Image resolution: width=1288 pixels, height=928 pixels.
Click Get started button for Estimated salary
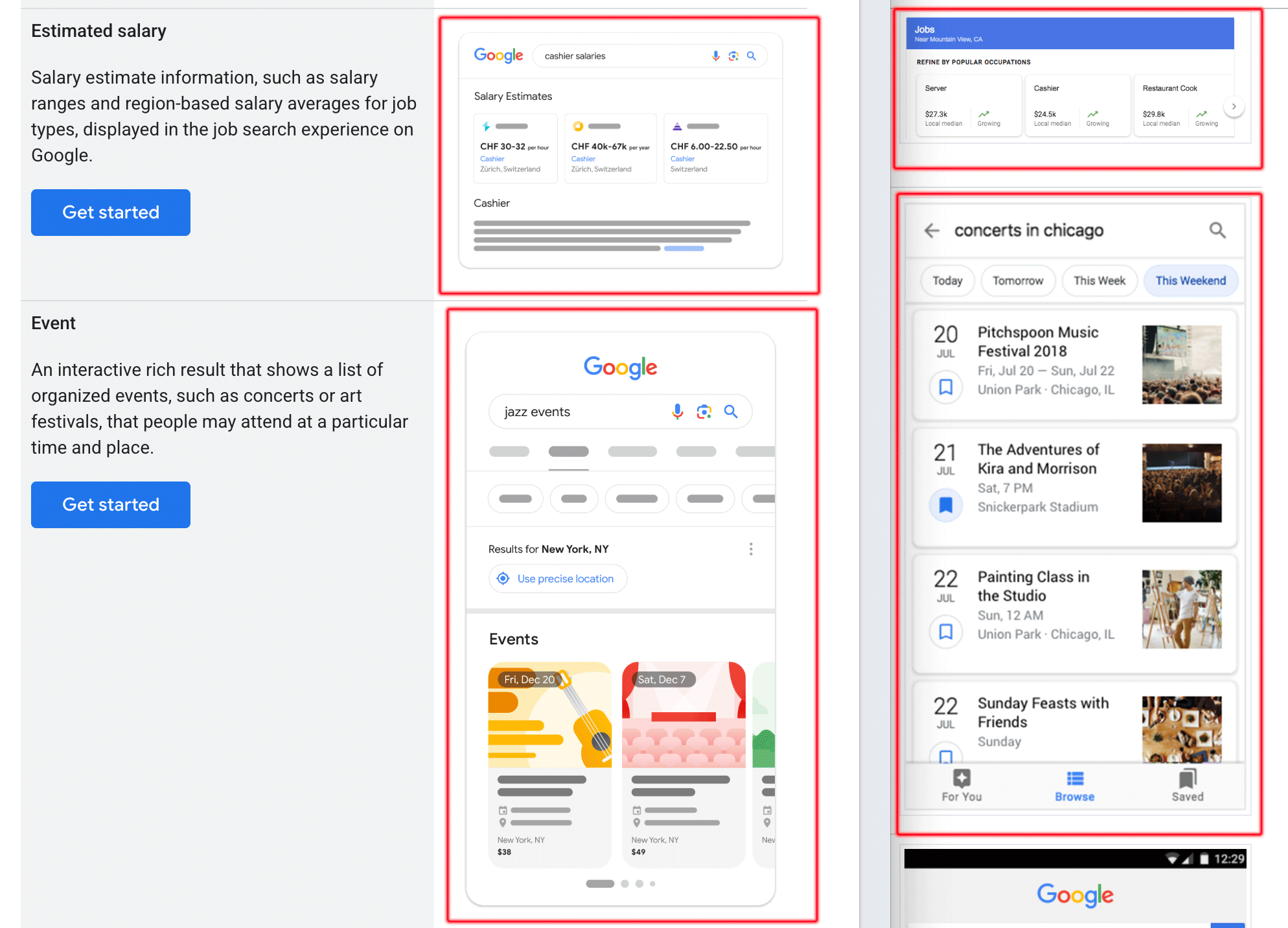[x=111, y=211]
